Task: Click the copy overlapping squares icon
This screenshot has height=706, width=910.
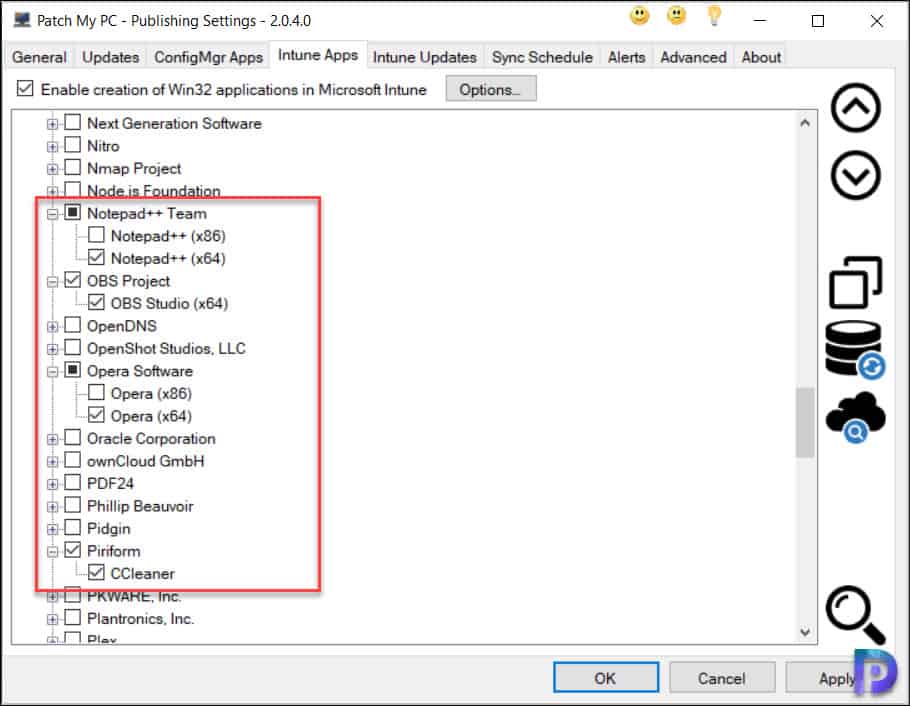Action: [855, 282]
